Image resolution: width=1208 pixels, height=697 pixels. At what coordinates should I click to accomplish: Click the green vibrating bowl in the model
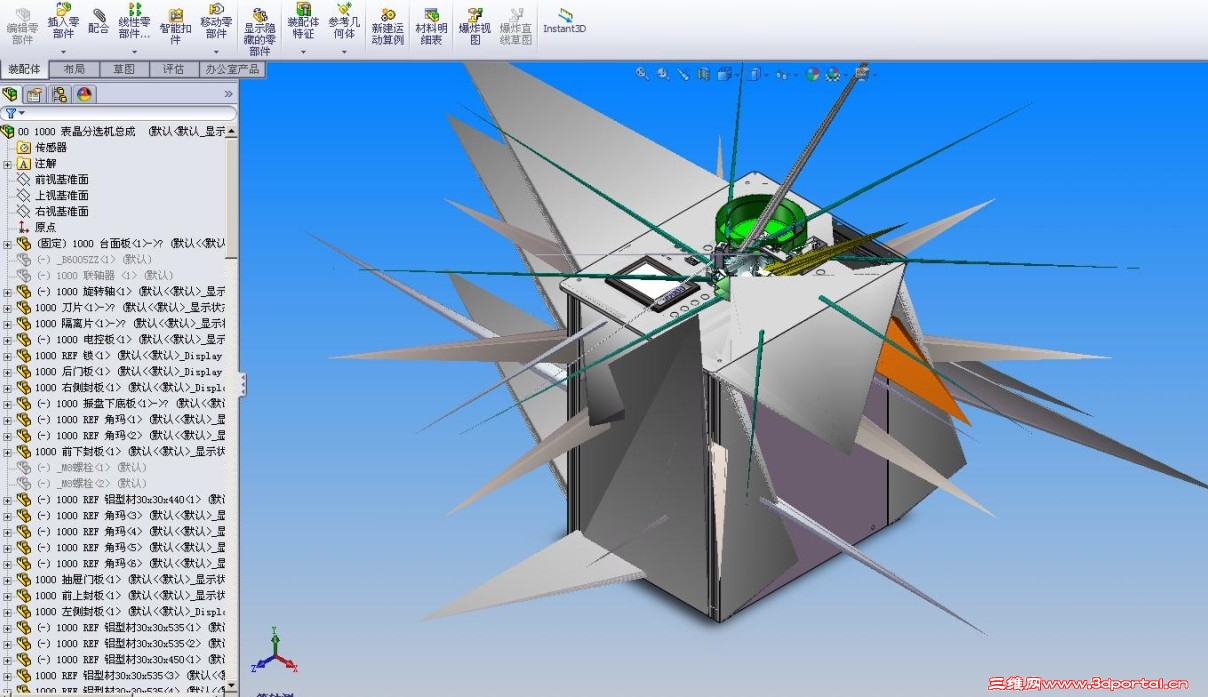pyautogui.click(x=760, y=225)
